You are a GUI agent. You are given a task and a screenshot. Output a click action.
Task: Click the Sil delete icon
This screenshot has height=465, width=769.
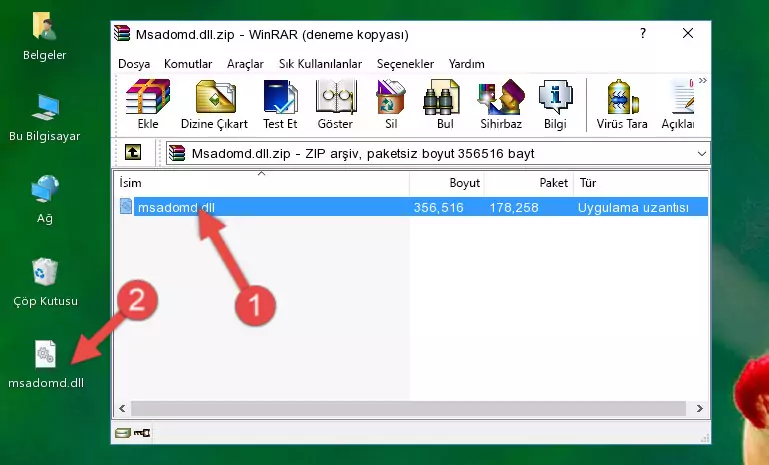point(391,104)
